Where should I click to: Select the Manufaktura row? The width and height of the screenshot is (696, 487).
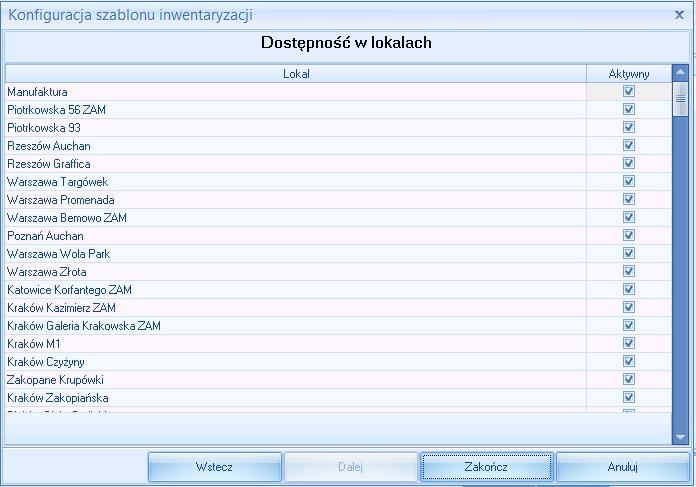[338, 91]
